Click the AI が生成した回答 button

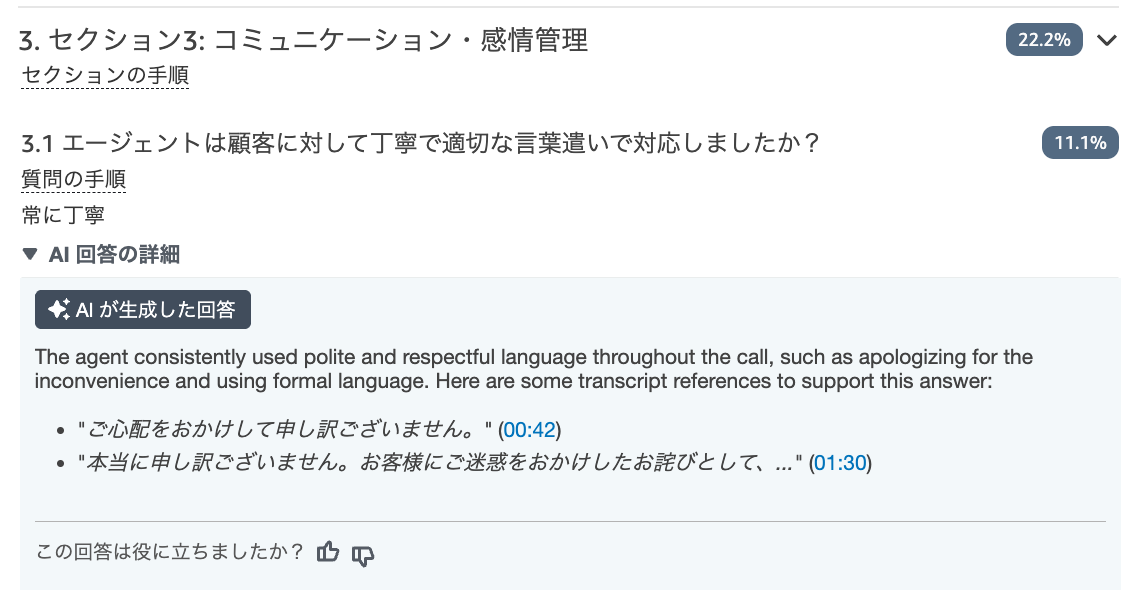coord(143,310)
